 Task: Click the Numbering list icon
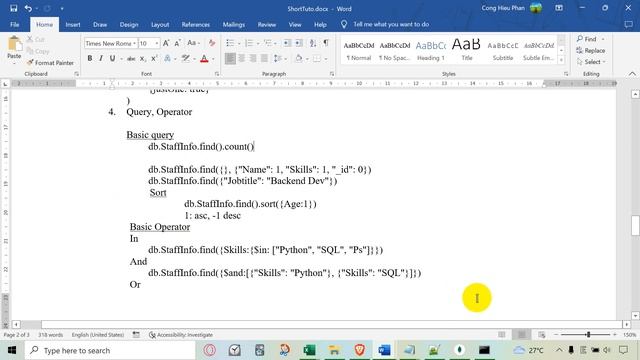[x=249, y=43]
